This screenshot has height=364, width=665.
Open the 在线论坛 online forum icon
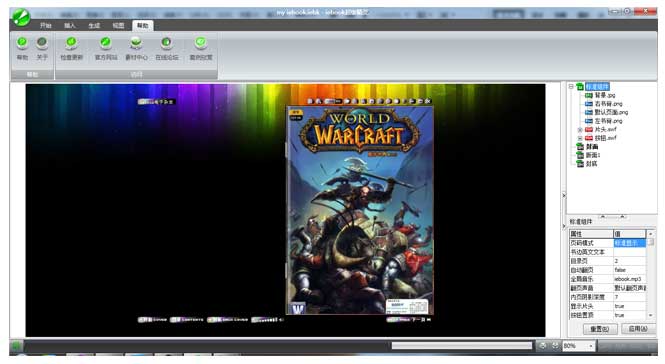[x=167, y=48]
